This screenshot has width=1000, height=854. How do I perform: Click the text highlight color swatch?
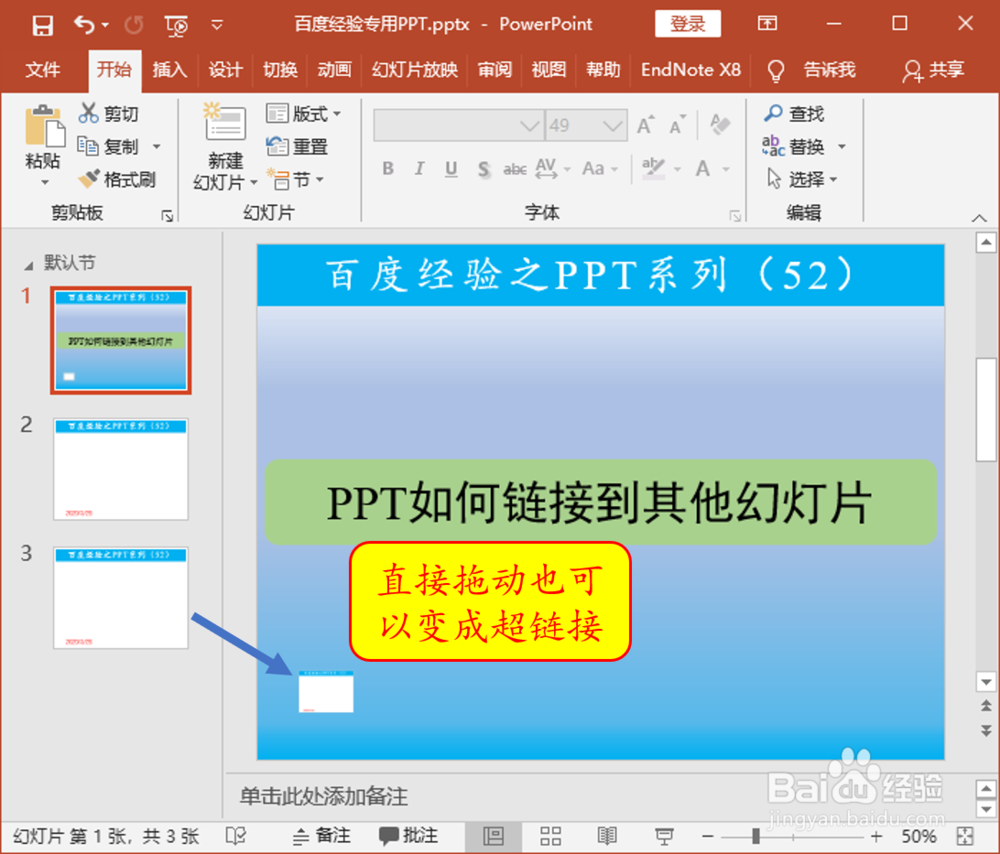pyautogui.click(x=653, y=168)
